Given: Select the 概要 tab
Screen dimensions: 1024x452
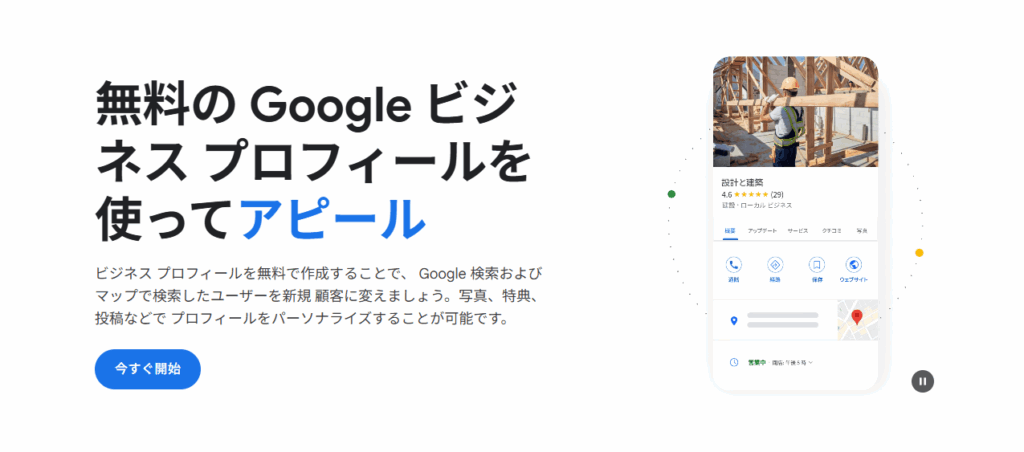Looking at the screenshot, I should click(730, 231).
